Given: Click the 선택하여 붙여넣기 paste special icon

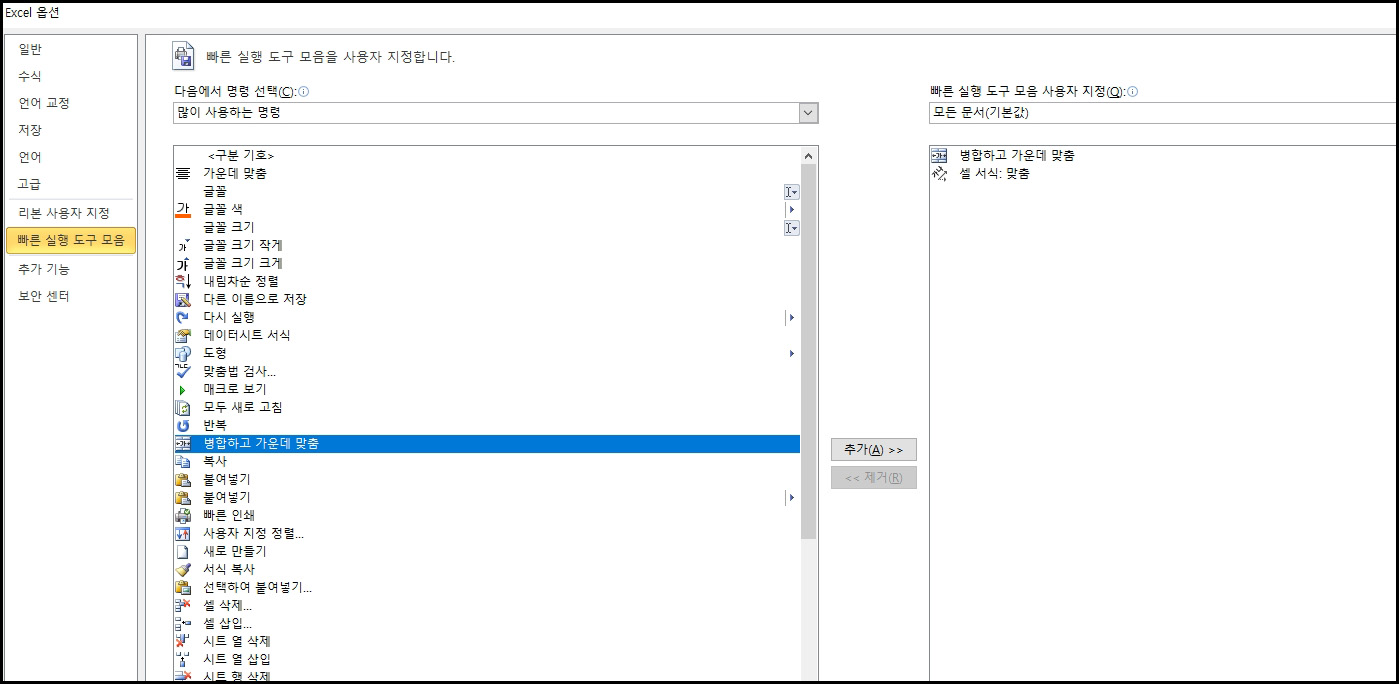Looking at the screenshot, I should pos(183,587).
